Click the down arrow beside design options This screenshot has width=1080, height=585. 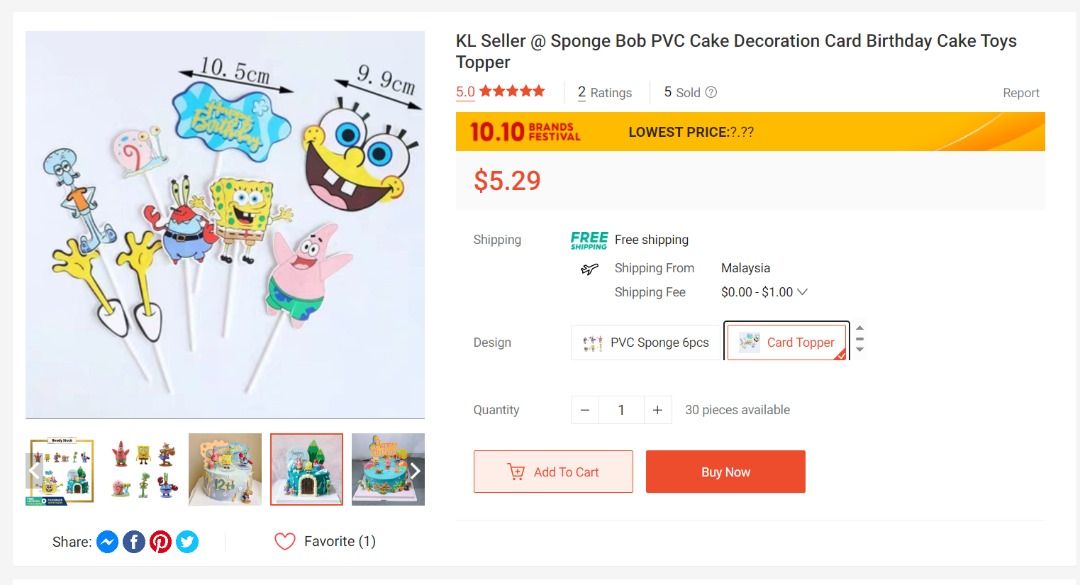[x=858, y=349]
